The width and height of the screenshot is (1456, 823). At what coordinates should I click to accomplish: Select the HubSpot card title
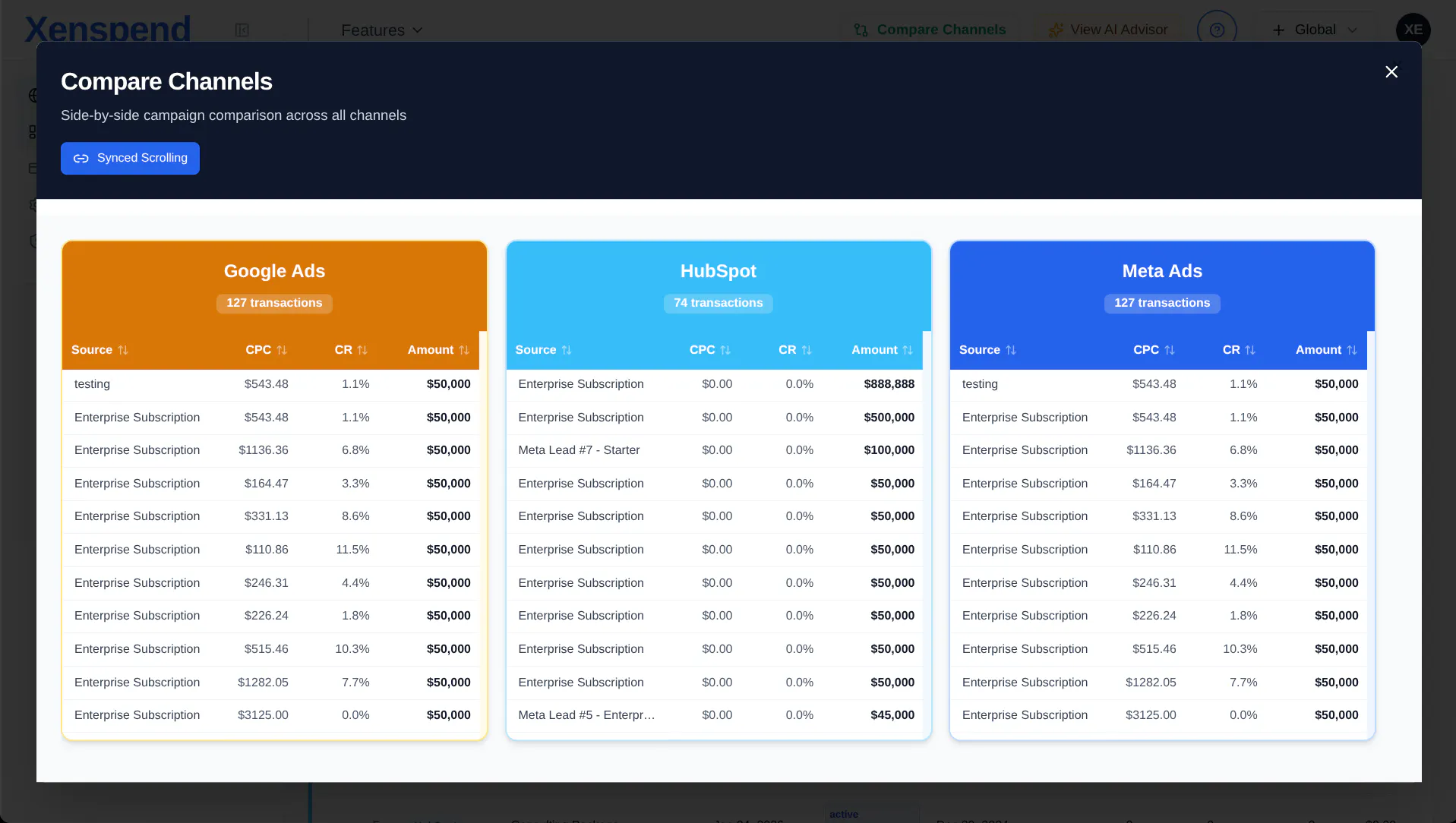718,271
